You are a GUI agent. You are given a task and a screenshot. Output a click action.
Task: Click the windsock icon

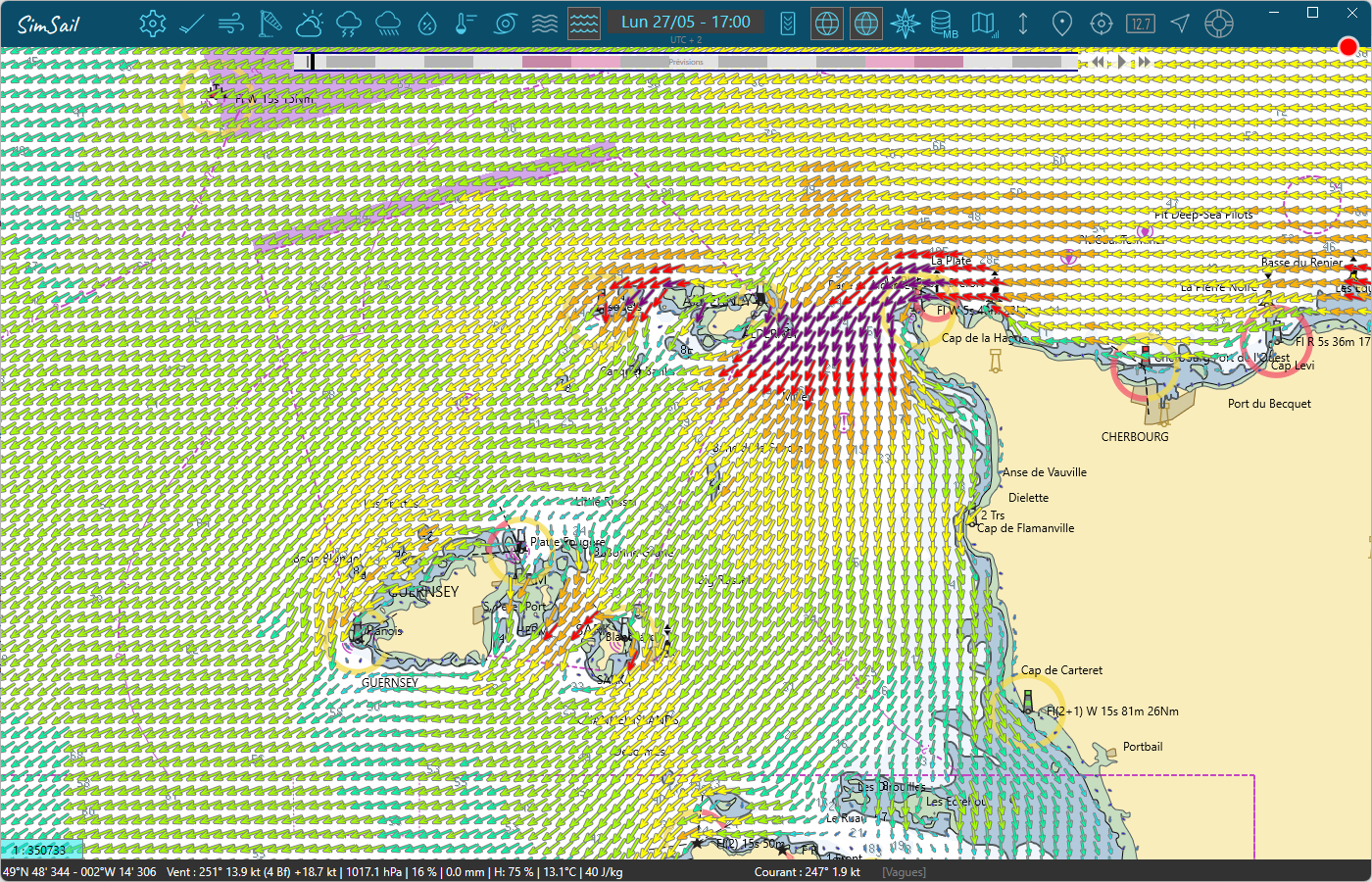[x=270, y=24]
